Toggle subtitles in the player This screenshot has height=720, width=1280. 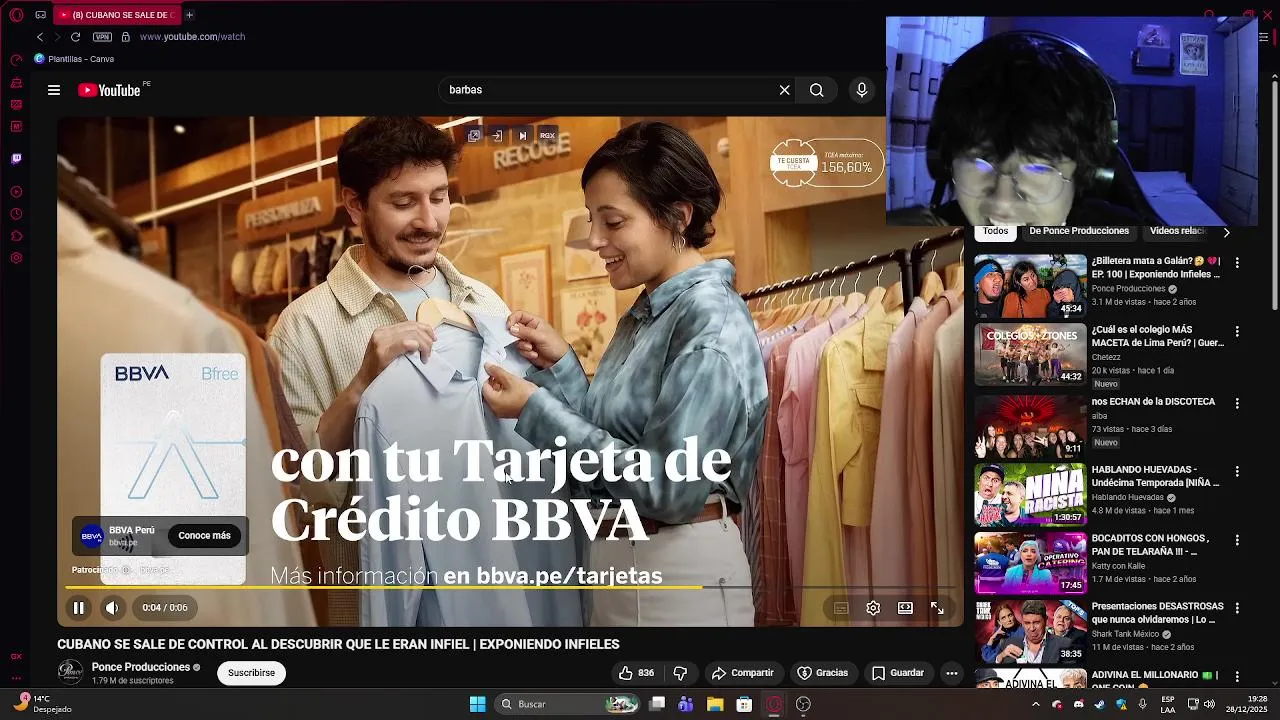pos(841,607)
